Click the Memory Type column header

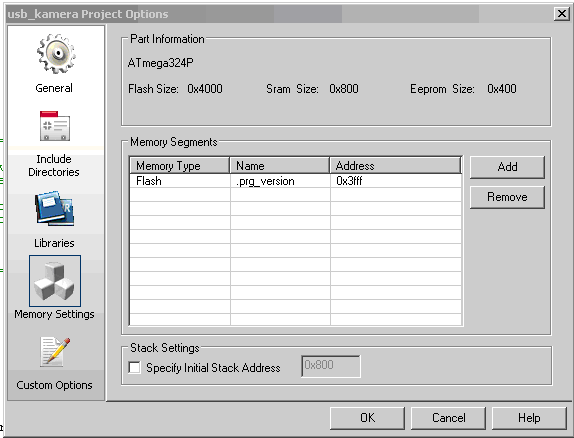tap(179, 166)
